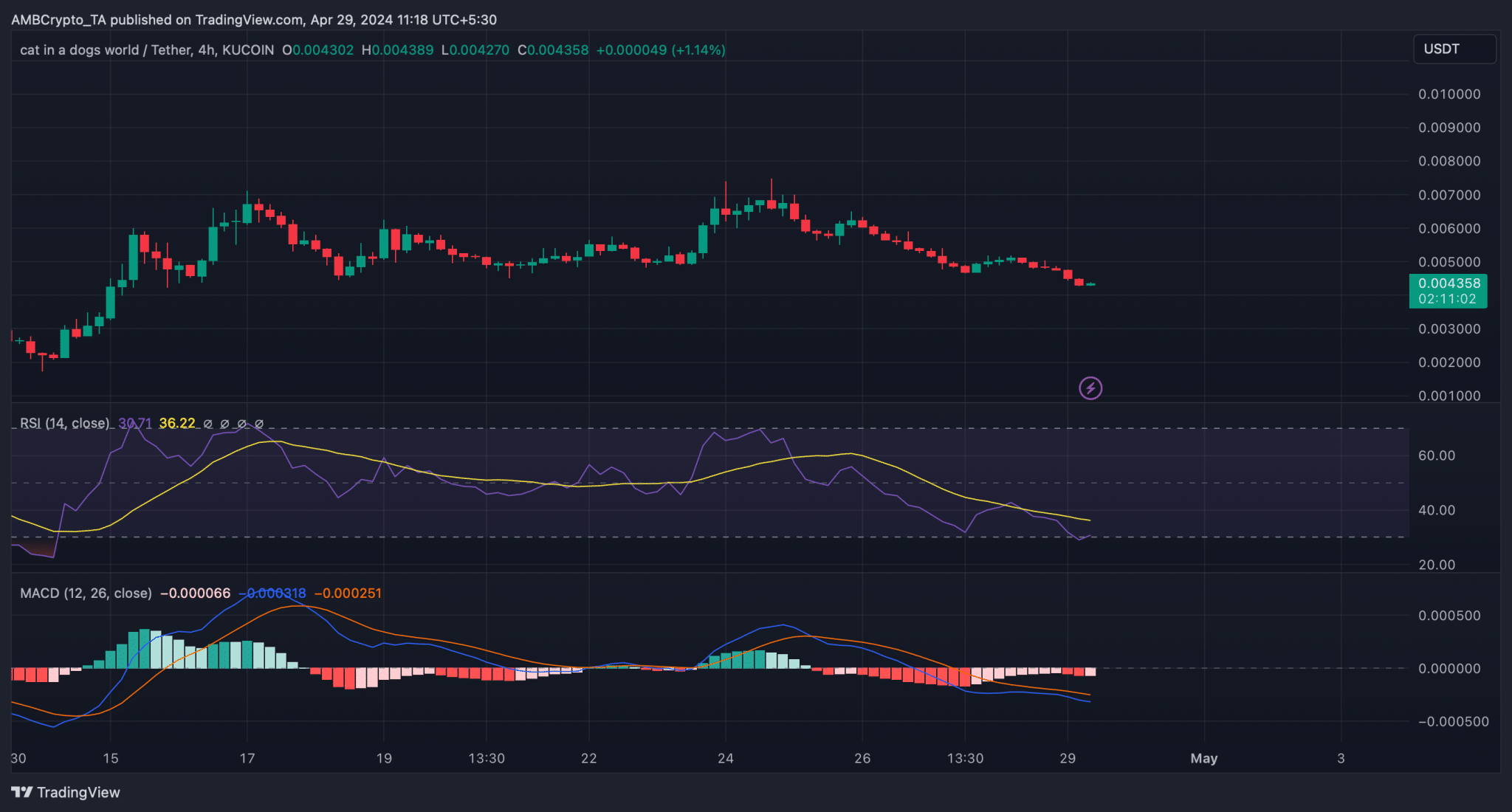Click the yellow RSI average value 36.22
1512x812 pixels.
177,423
